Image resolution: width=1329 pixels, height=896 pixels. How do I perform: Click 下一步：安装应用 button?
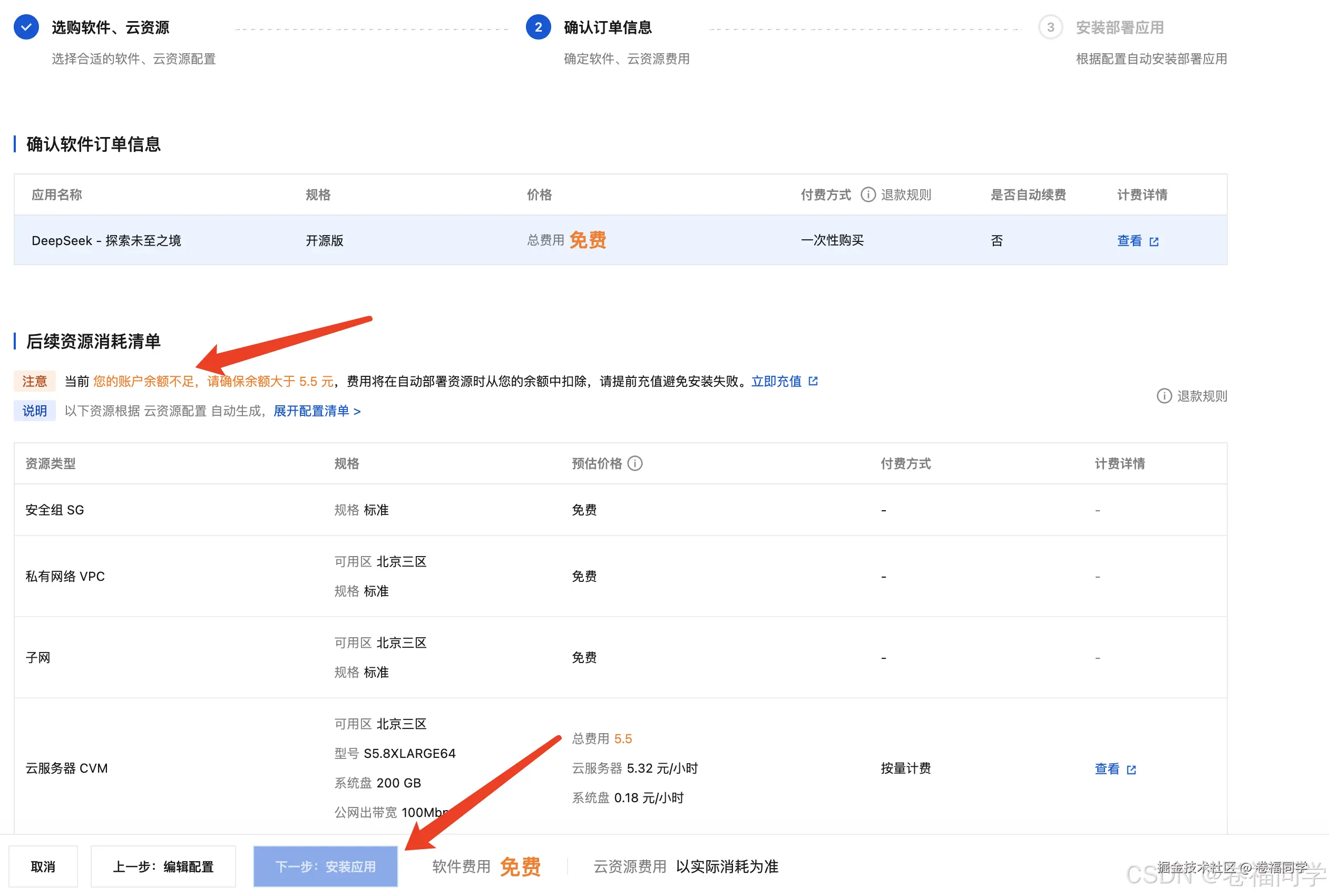tap(325, 867)
